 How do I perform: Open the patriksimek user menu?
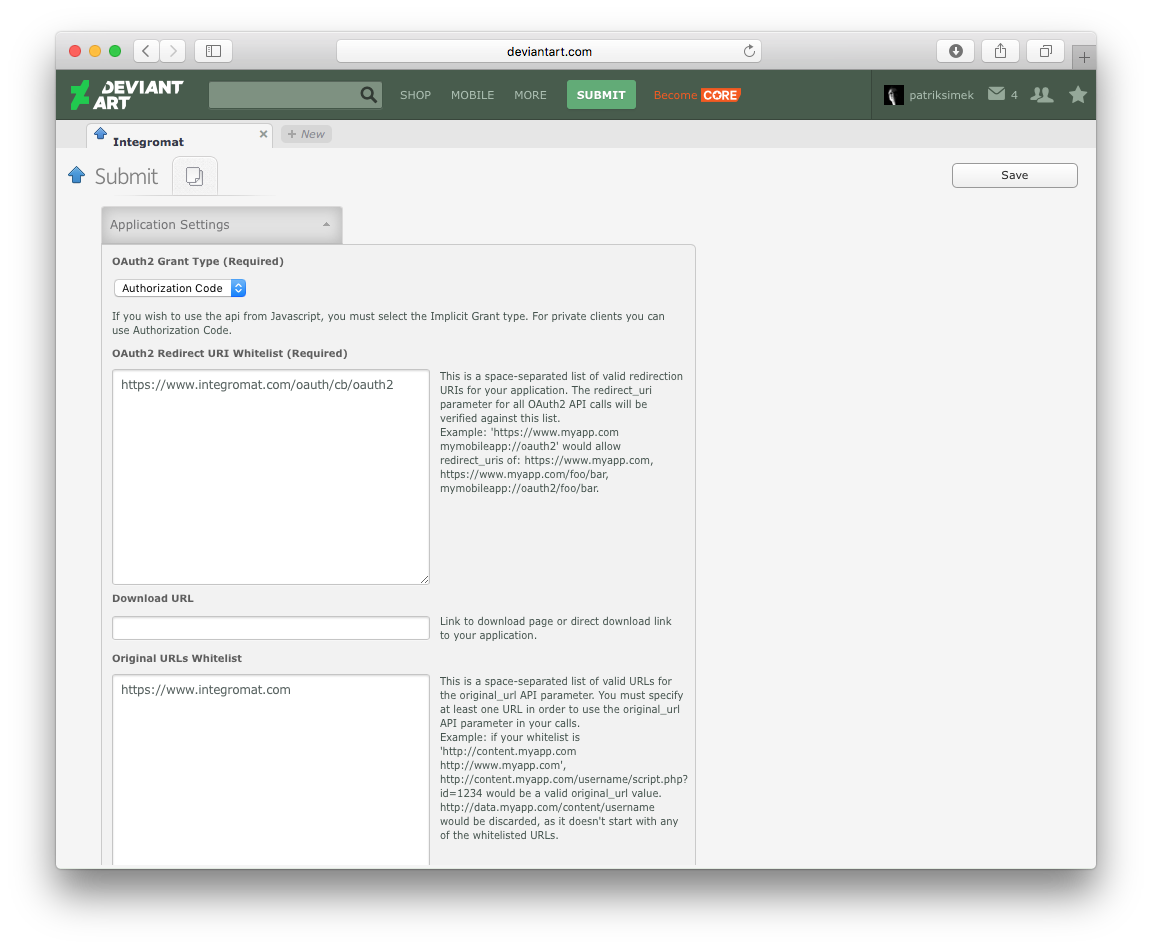(941, 95)
